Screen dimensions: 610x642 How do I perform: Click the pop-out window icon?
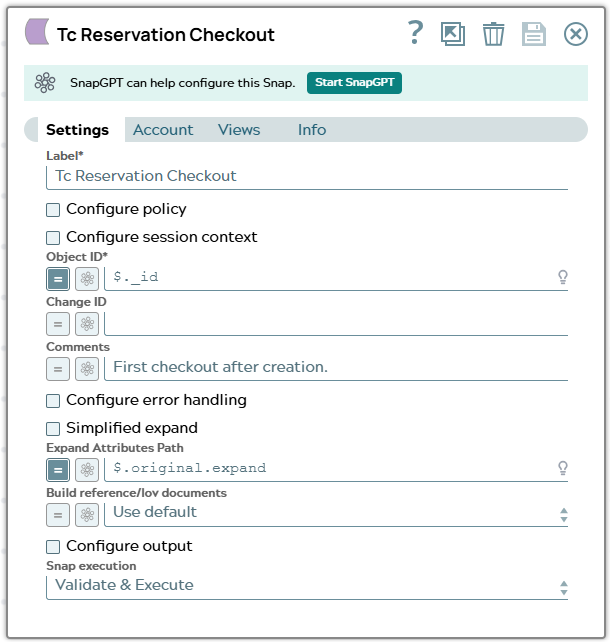(453, 34)
